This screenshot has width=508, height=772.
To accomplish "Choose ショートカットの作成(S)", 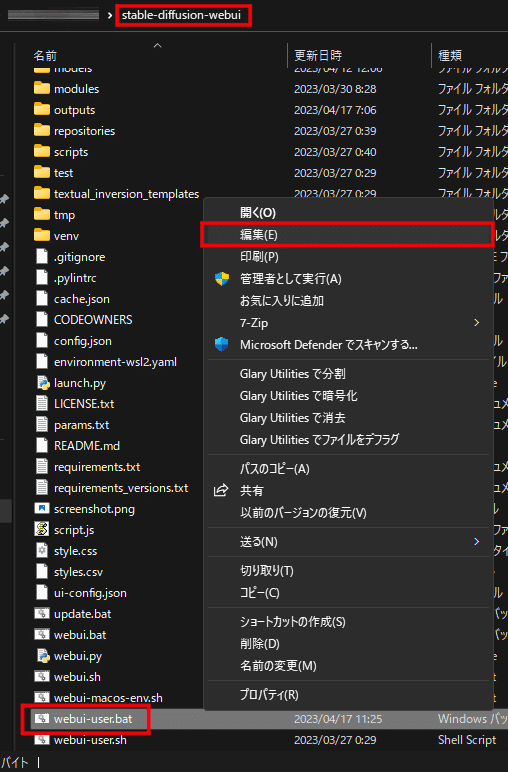I will [x=349, y=622].
